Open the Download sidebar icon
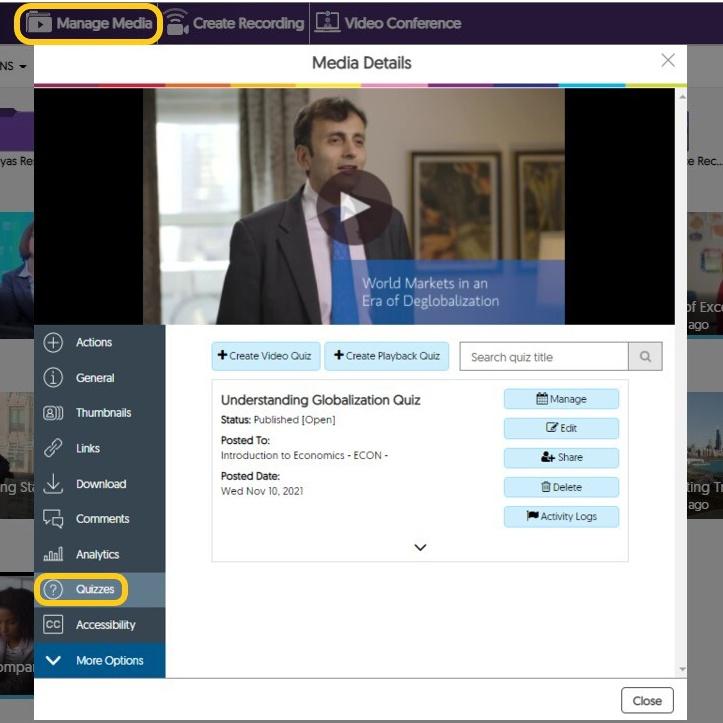 click(x=54, y=484)
